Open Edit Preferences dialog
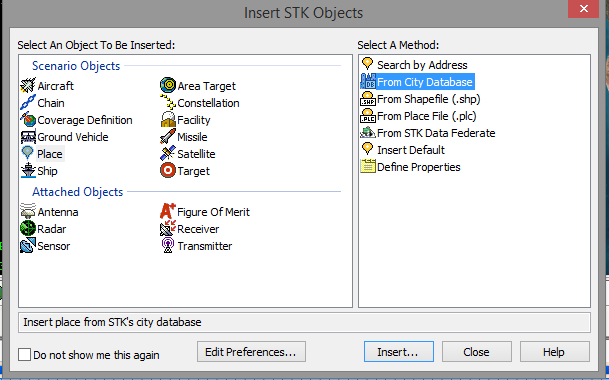Image resolution: width=609 pixels, height=380 pixels. point(251,352)
